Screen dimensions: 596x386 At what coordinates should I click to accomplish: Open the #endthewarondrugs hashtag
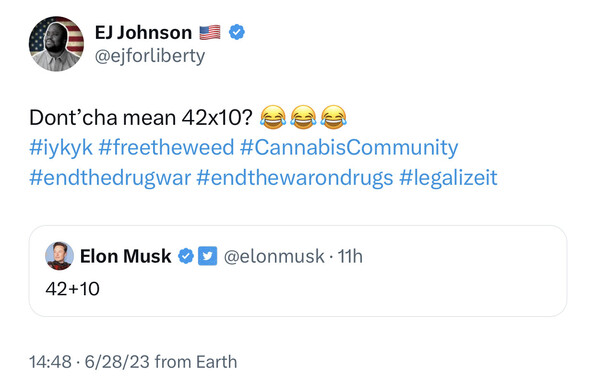295,178
